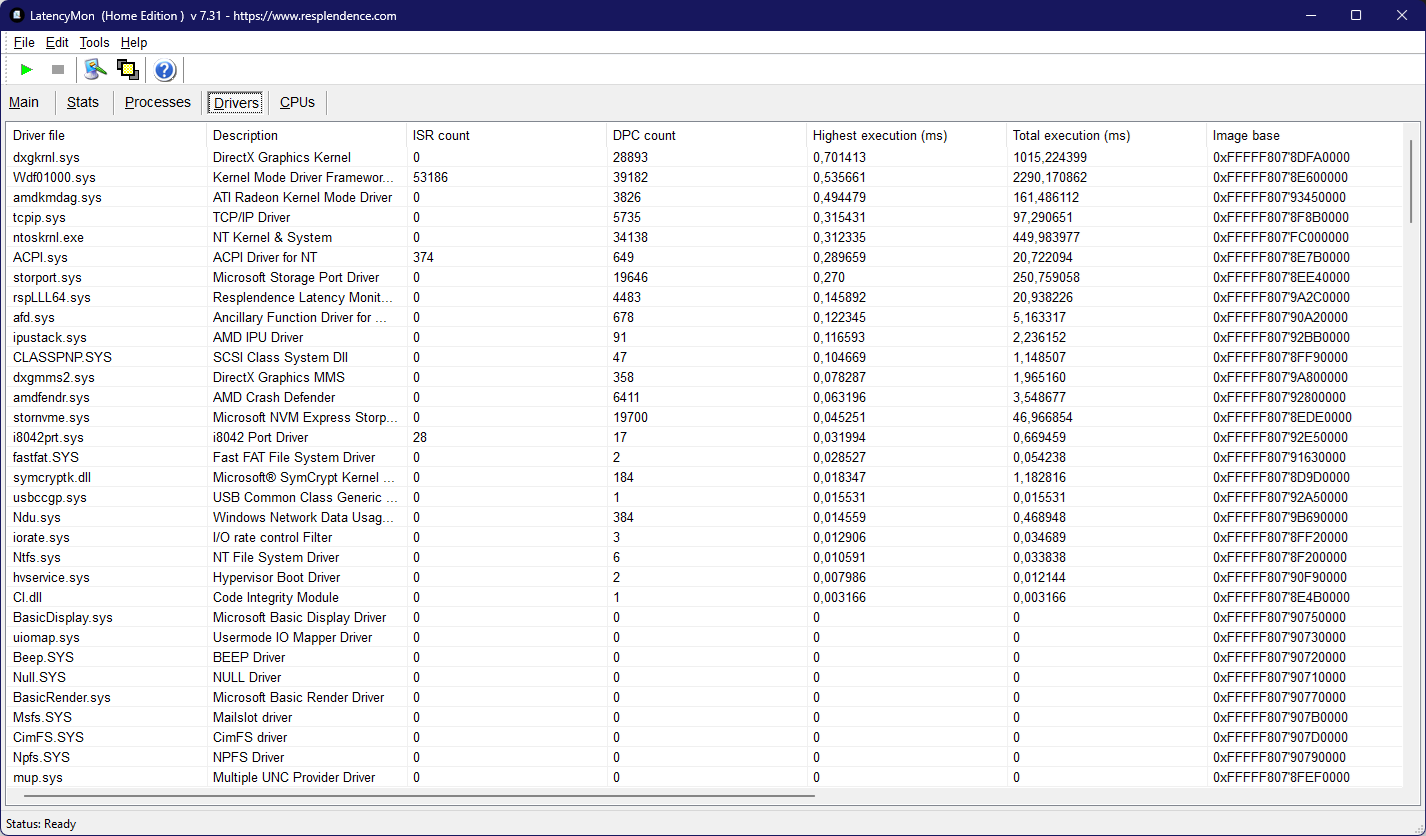Click the overlapping squares toolbar icon
The width and height of the screenshot is (1426, 836).
127,69
